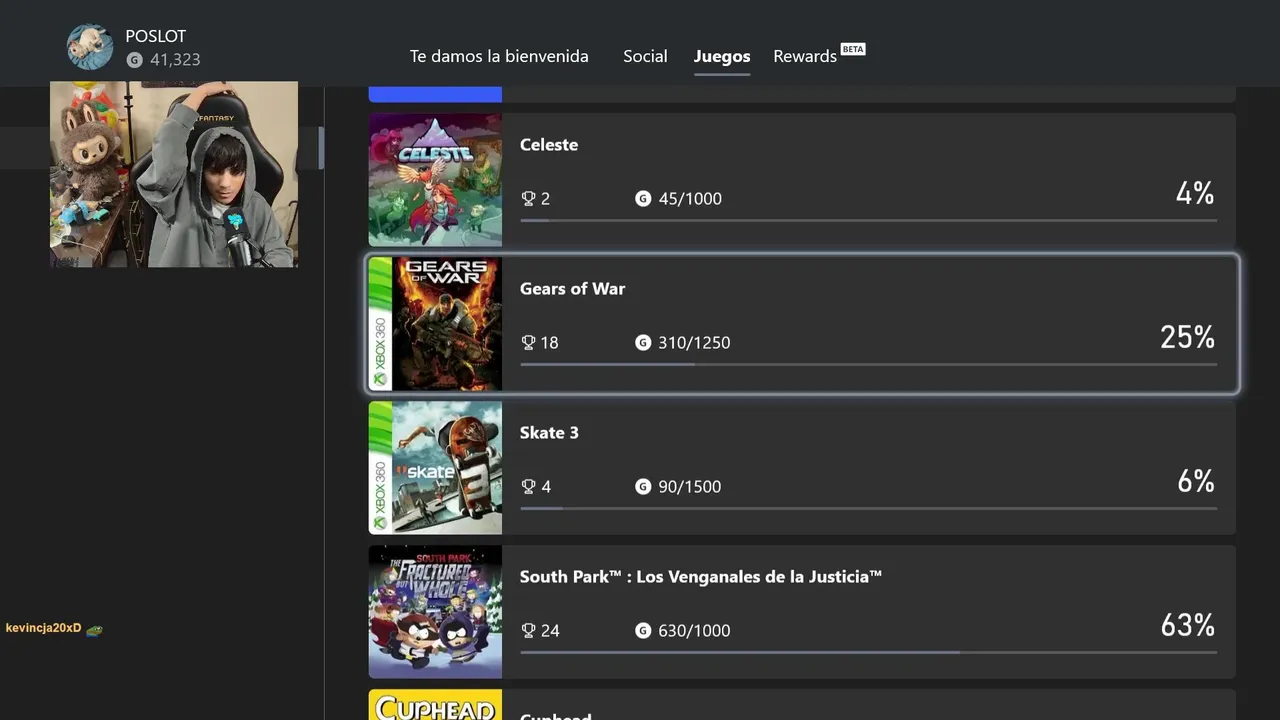Click the 25% completion for Gears of War
The height and width of the screenshot is (720, 1280).
point(1187,337)
